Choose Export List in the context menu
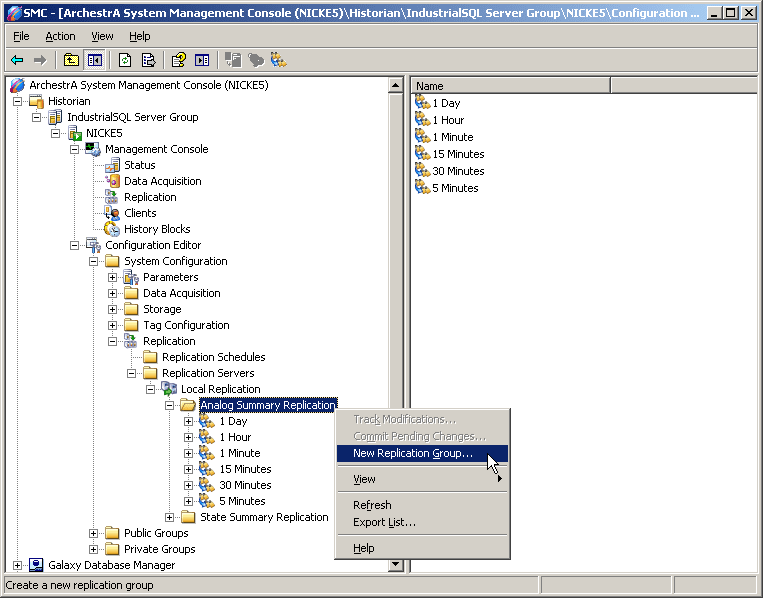 (422, 522)
